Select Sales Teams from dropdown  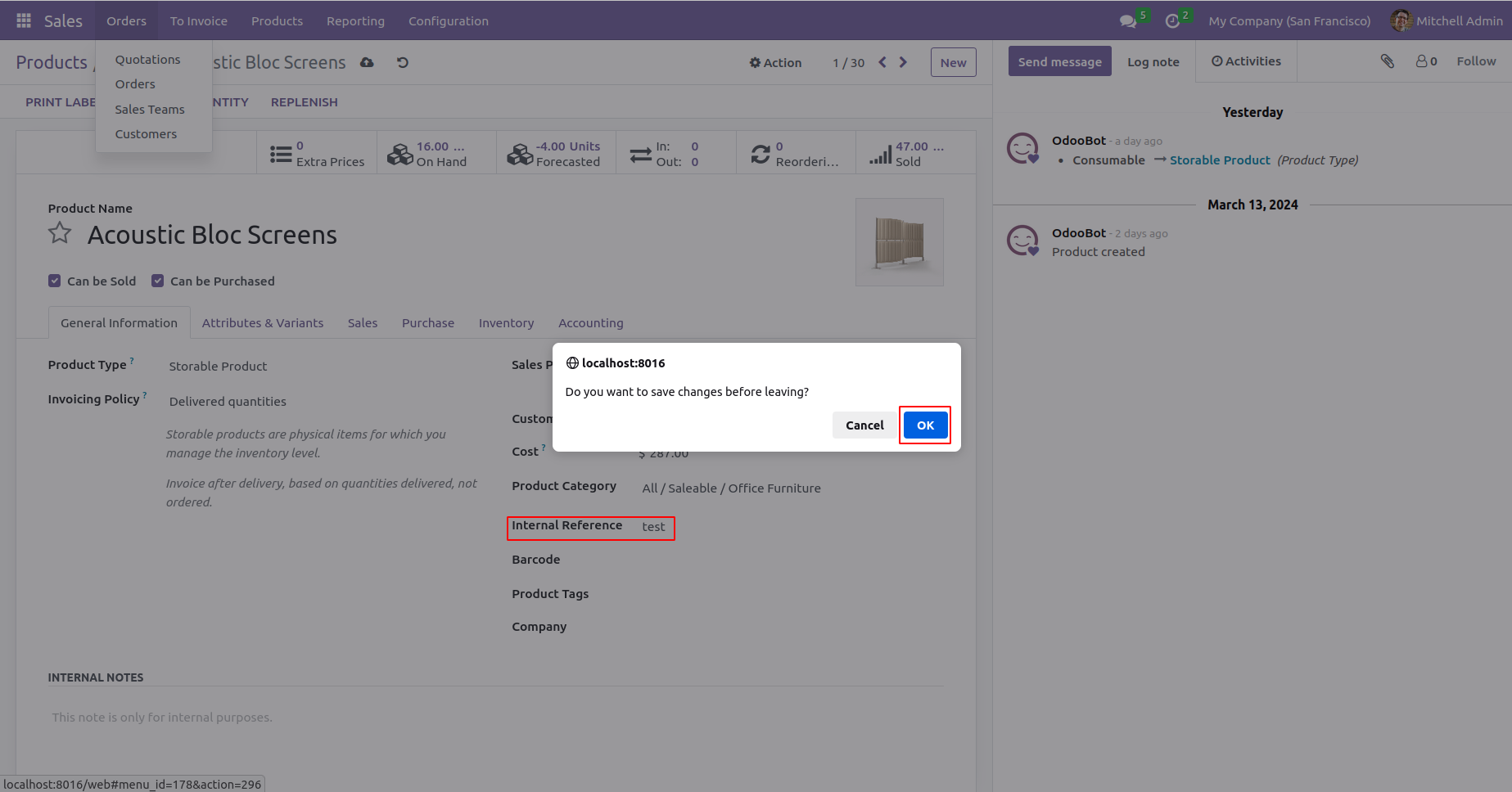point(150,110)
